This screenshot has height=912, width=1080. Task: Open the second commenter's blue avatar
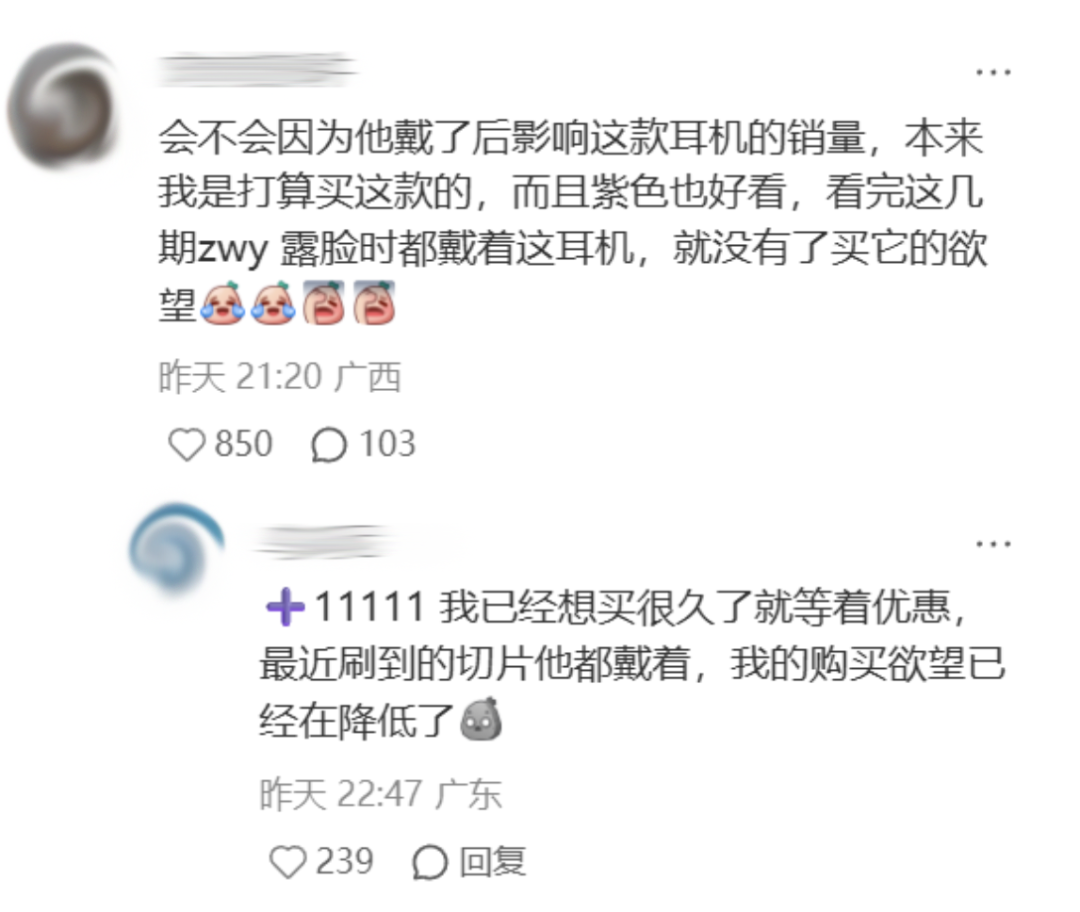(x=176, y=548)
